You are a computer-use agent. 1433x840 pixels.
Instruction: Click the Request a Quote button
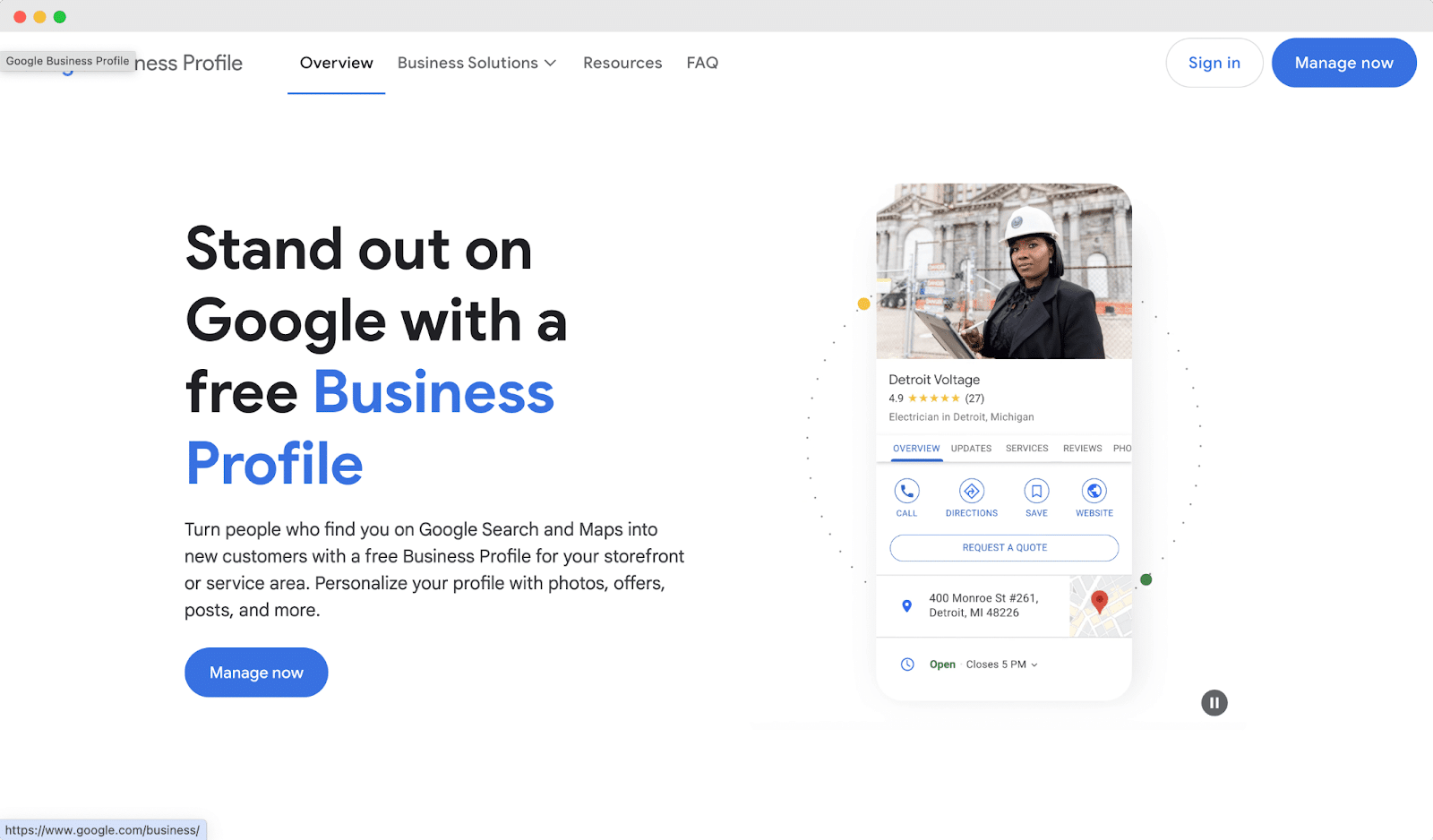click(x=1004, y=548)
